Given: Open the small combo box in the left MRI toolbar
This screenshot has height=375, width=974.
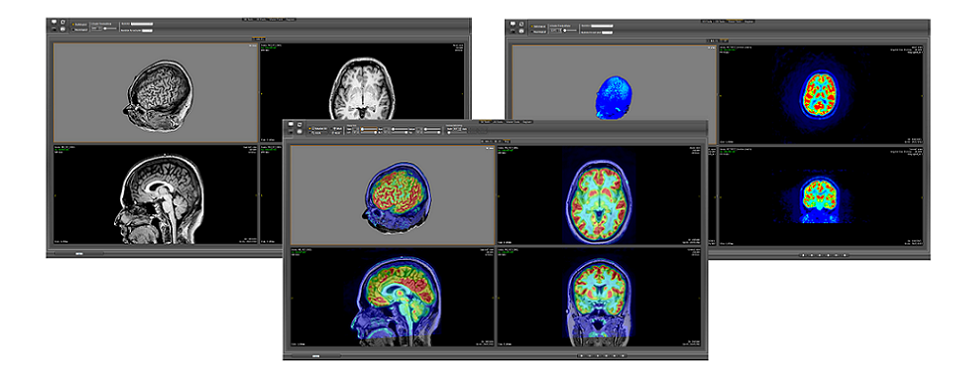Looking at the screenshot, I should (x=96, y=29).
